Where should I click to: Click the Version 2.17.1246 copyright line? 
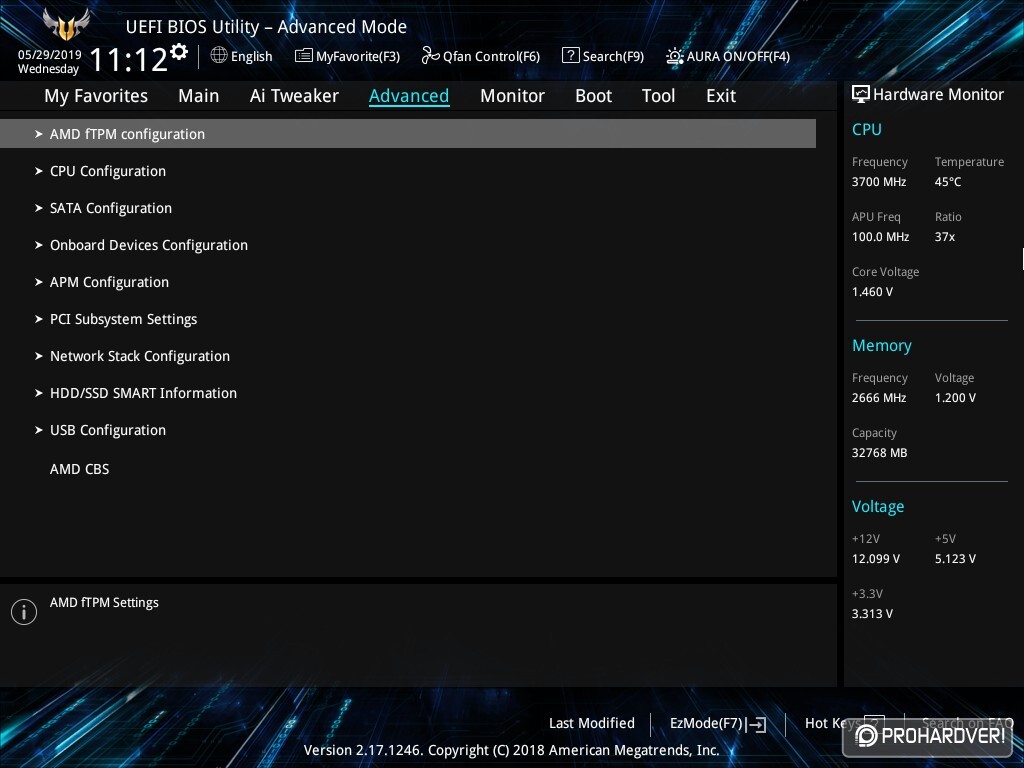(x=511, y=750)
